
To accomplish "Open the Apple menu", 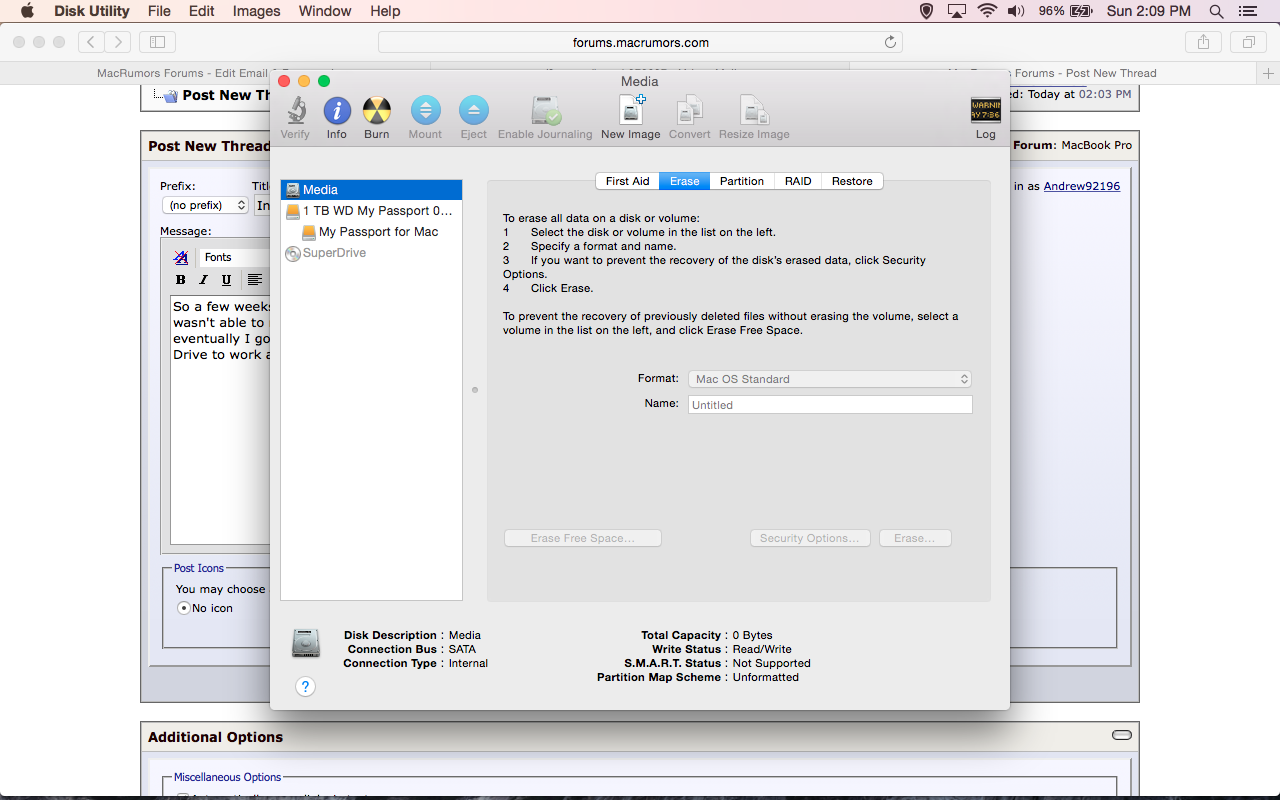I will pyautogui.click(x=27, y=11).
